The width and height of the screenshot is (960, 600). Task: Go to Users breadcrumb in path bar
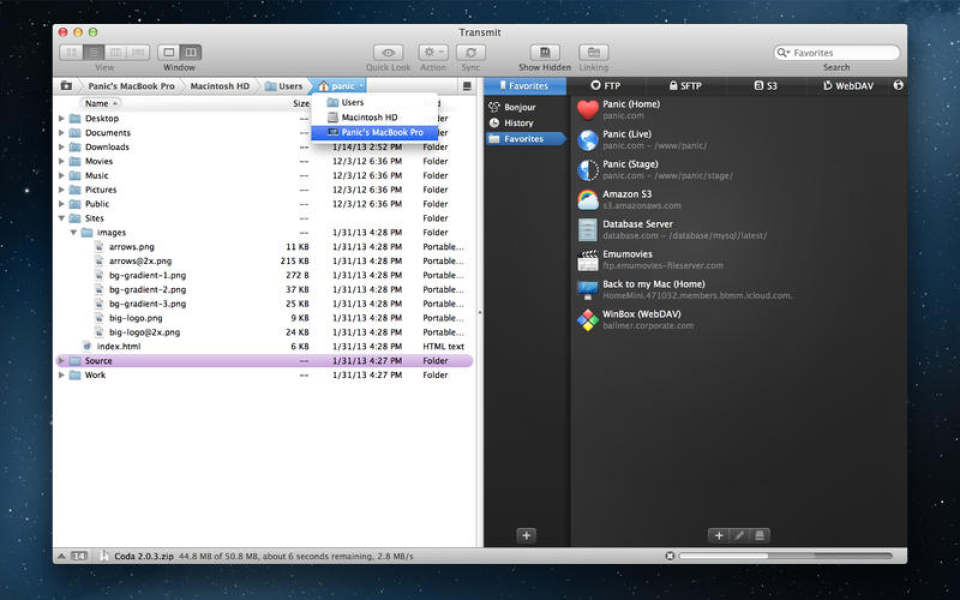[283, 86]
